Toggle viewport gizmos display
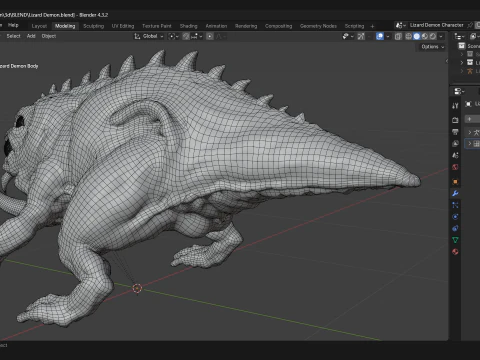This screenshot has height=360, width=480. (361, 36)
